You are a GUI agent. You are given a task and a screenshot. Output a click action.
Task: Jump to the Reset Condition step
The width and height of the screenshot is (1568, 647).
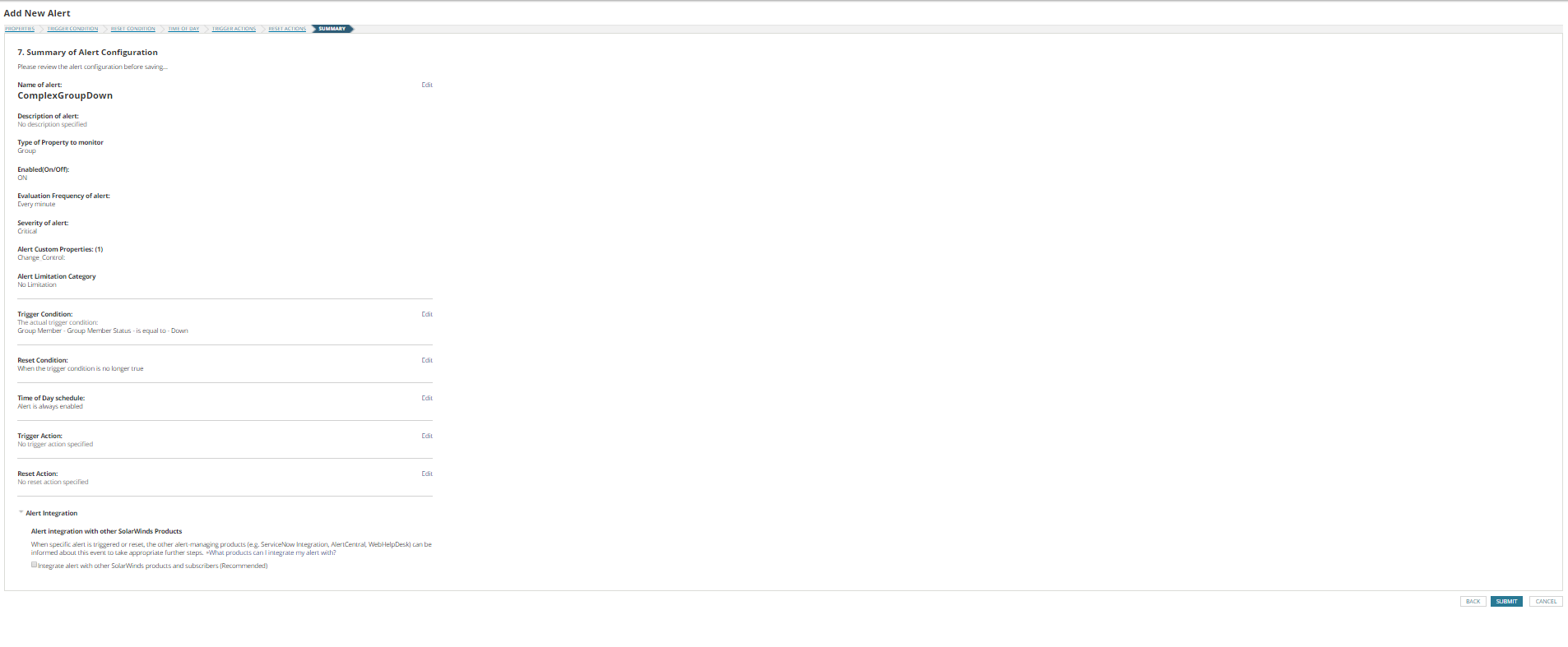(x=133, y=29)
